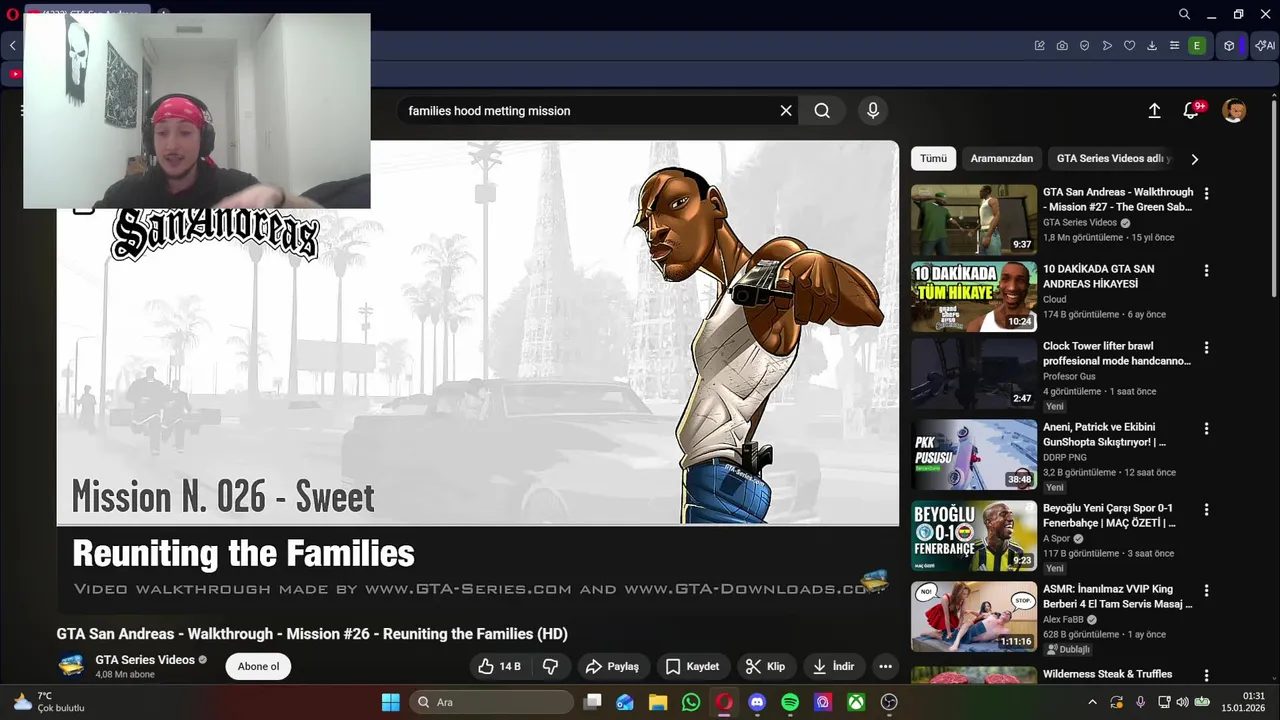Open The Green Sabre walkthrough thumbnail

[x=973, y=219]
